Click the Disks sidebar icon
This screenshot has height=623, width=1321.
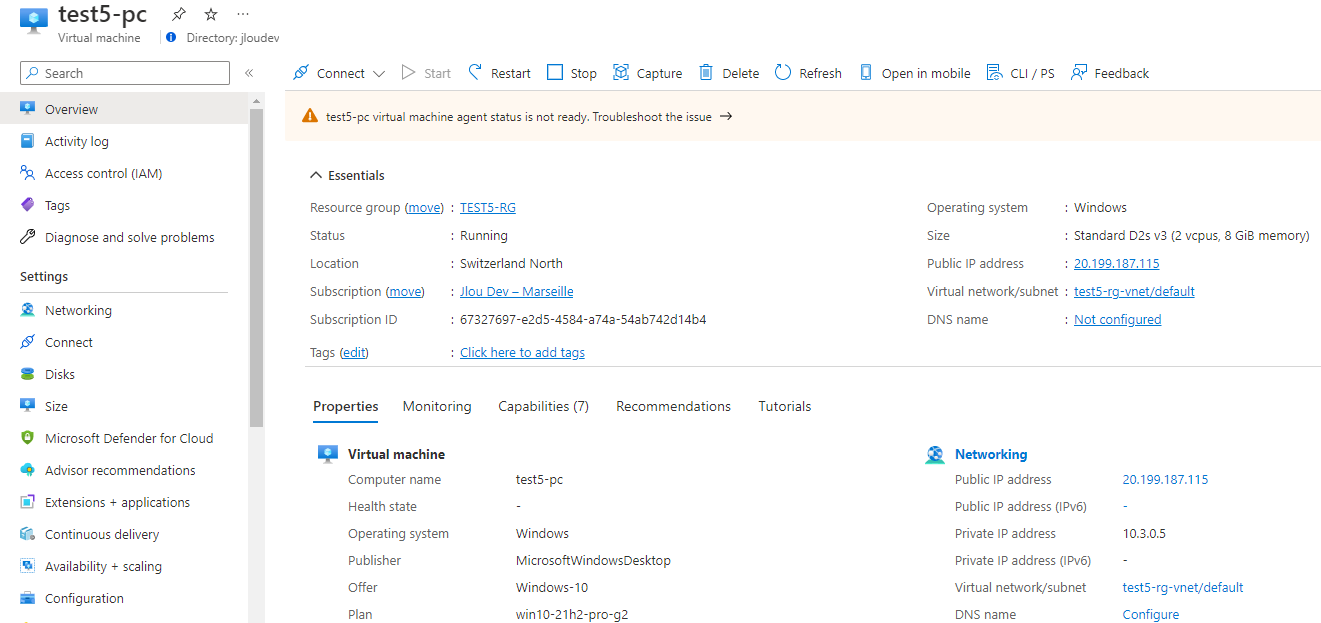(28, 374)
